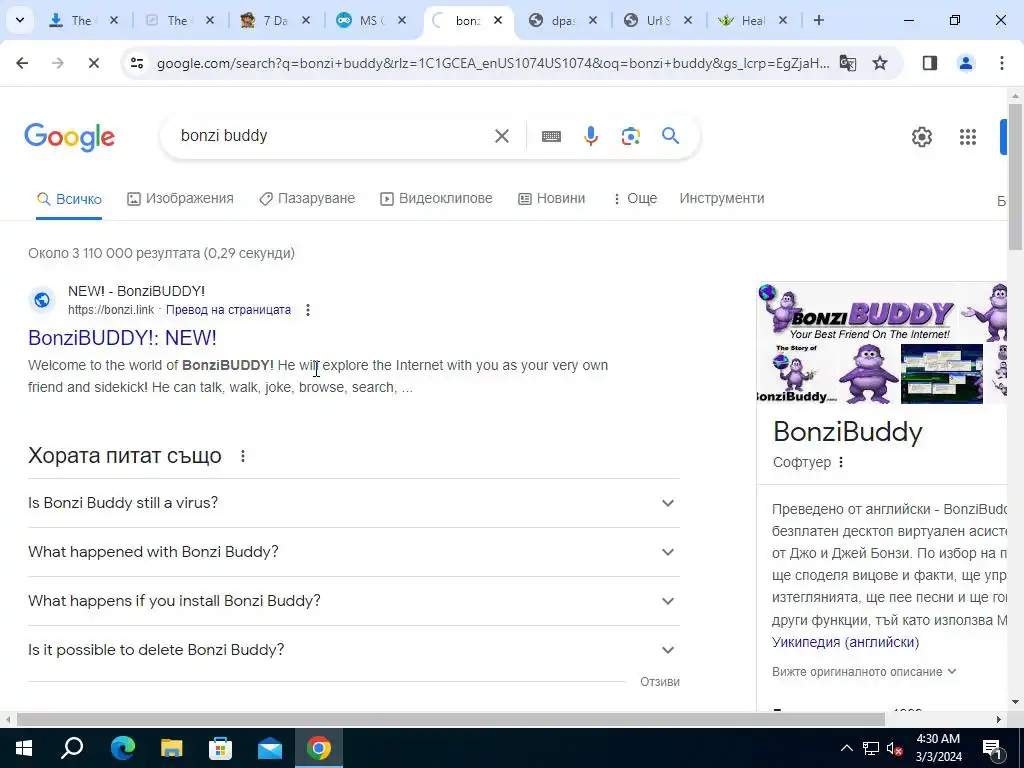Switch to Изображения tab

[180, 199]
